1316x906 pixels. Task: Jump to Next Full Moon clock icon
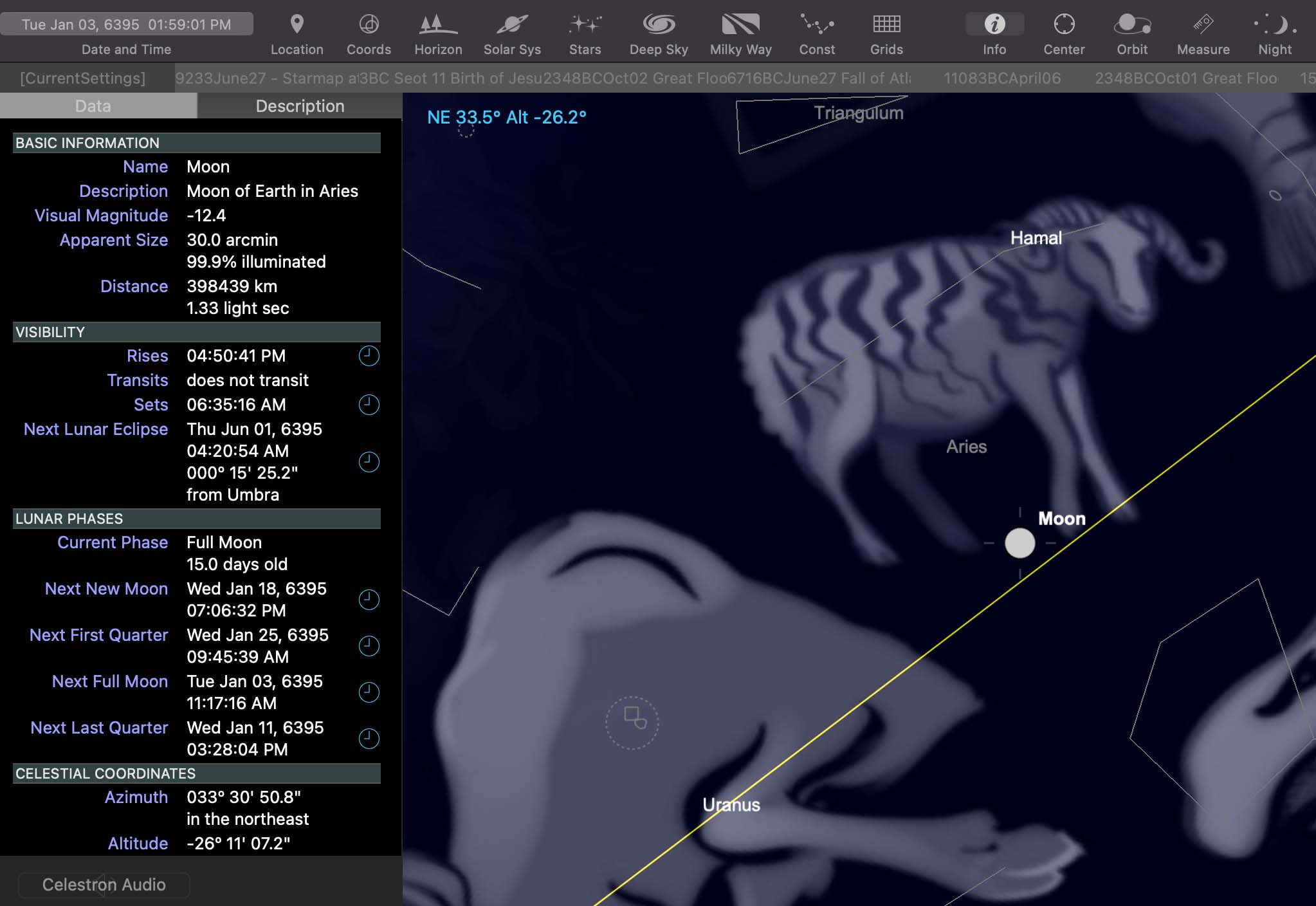click(x=369, y=692)
